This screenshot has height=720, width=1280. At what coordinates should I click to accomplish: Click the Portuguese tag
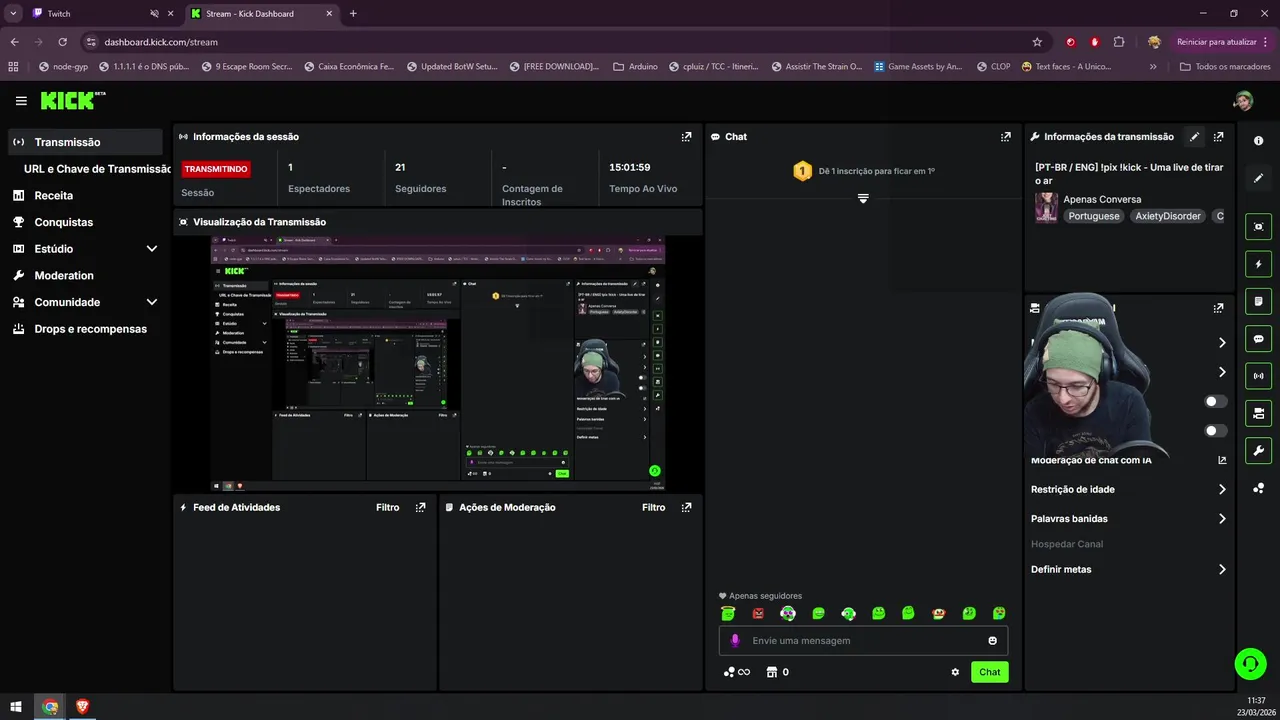pyautogui.click(x=1094, y=216)
